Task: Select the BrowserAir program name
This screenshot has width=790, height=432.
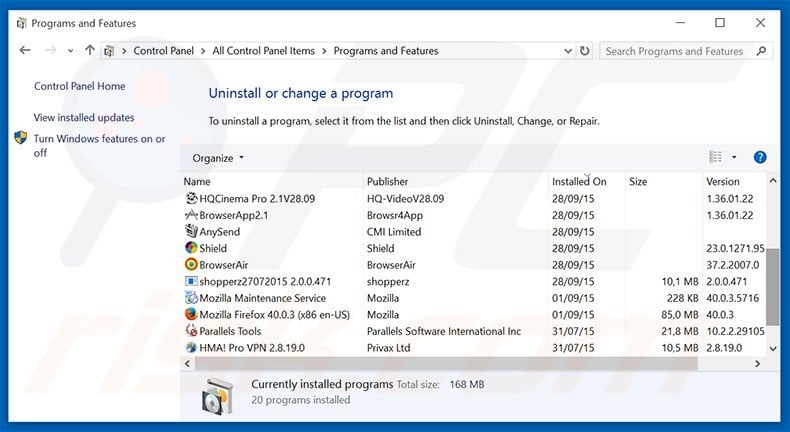Action: pos(224,265)
